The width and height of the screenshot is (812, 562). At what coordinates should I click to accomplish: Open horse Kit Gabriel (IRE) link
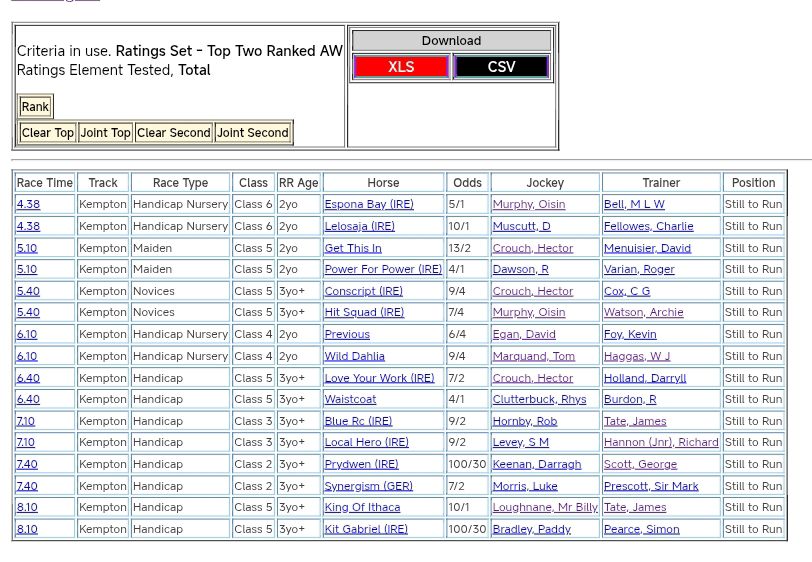(x=366, y=530)
